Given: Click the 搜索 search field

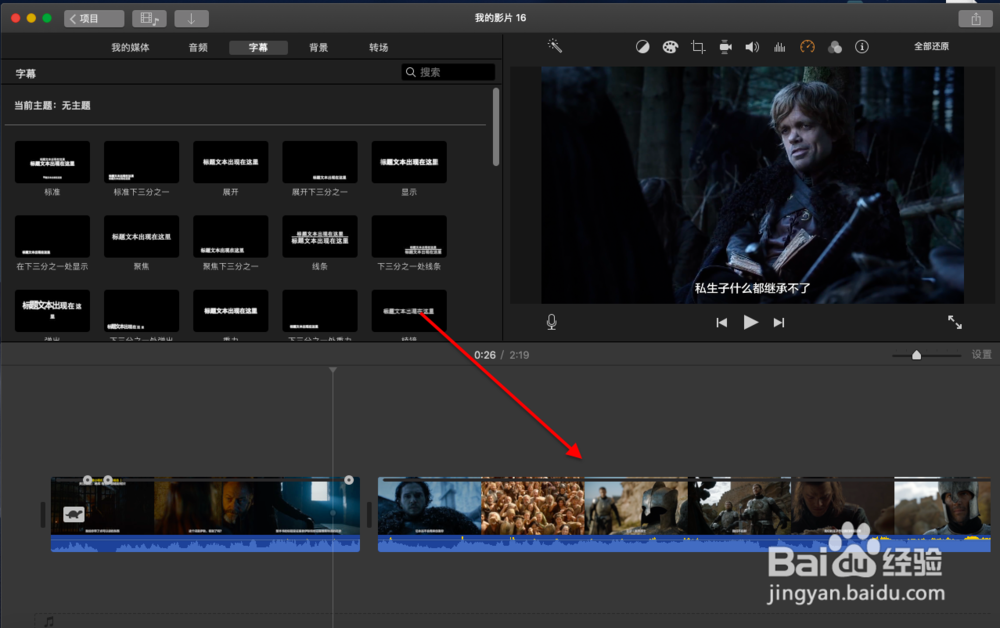Looking at the screenshot, I should point(448,72).
